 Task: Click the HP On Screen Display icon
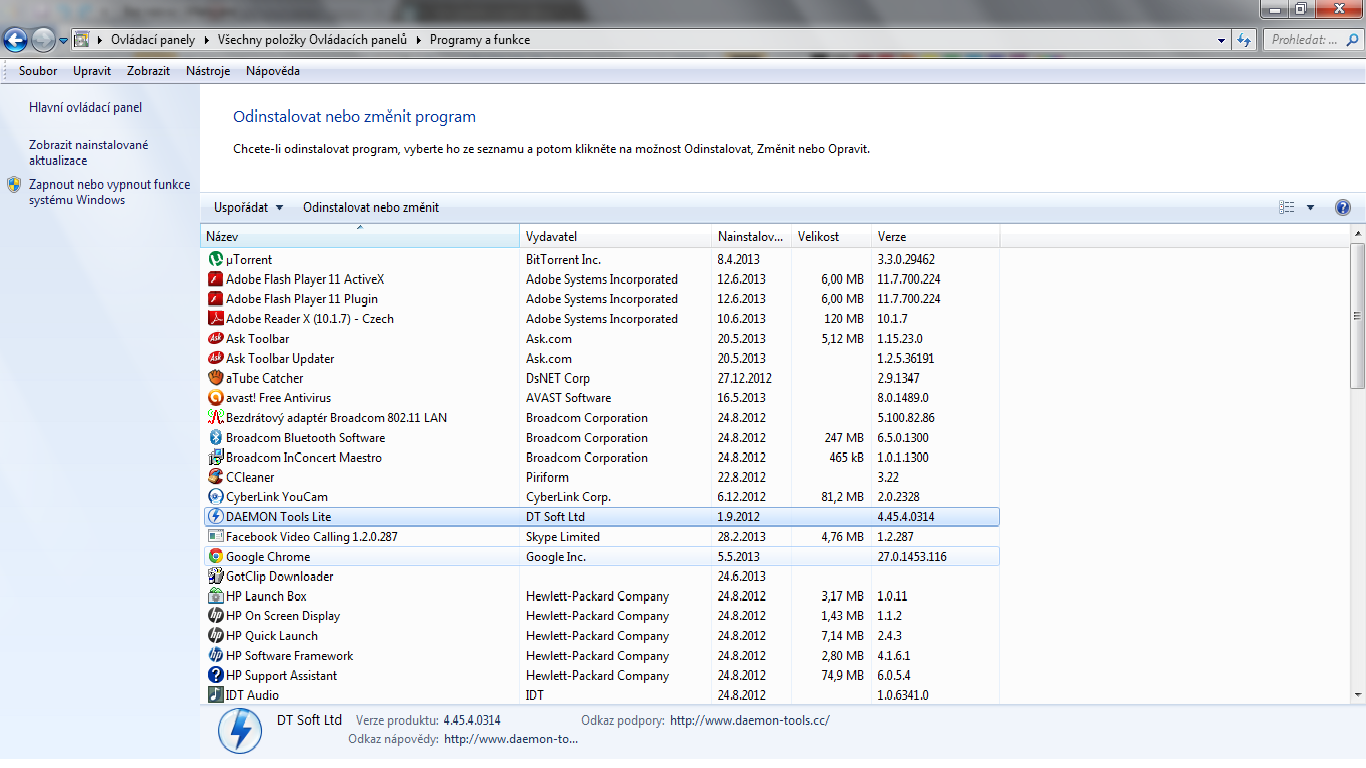[x=215, y=616]
